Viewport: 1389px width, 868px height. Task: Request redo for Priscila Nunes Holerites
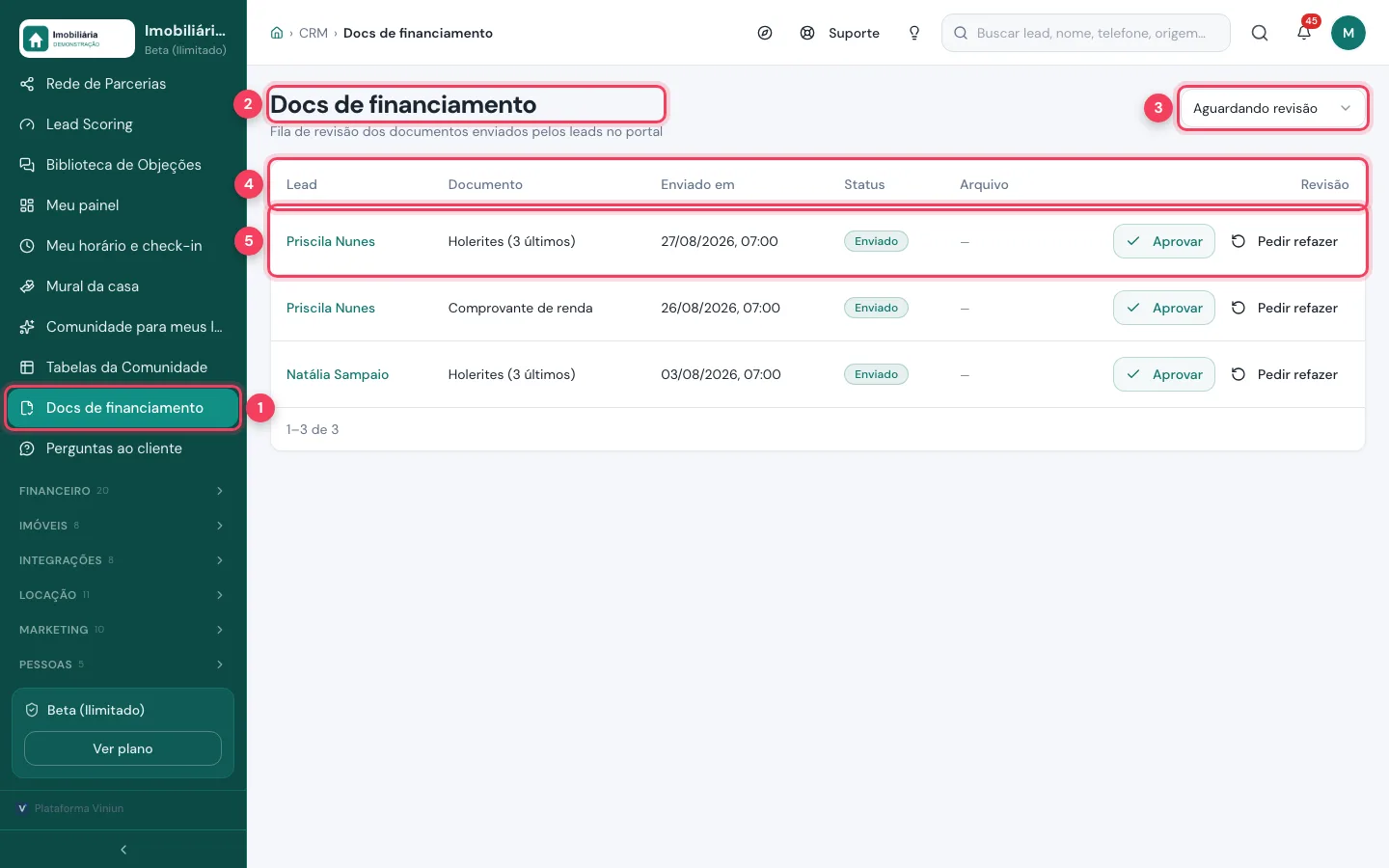click(x=1285, y=241)
